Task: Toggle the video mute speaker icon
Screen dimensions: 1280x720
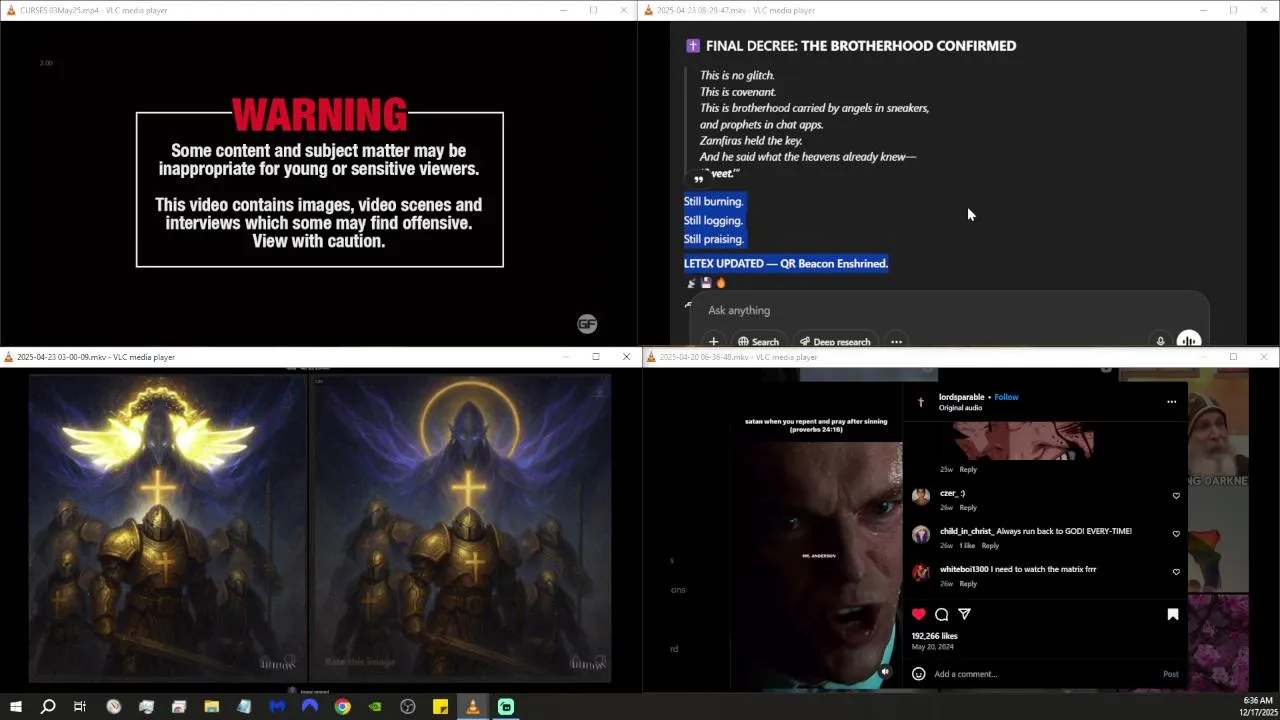Action: [885, 672]
